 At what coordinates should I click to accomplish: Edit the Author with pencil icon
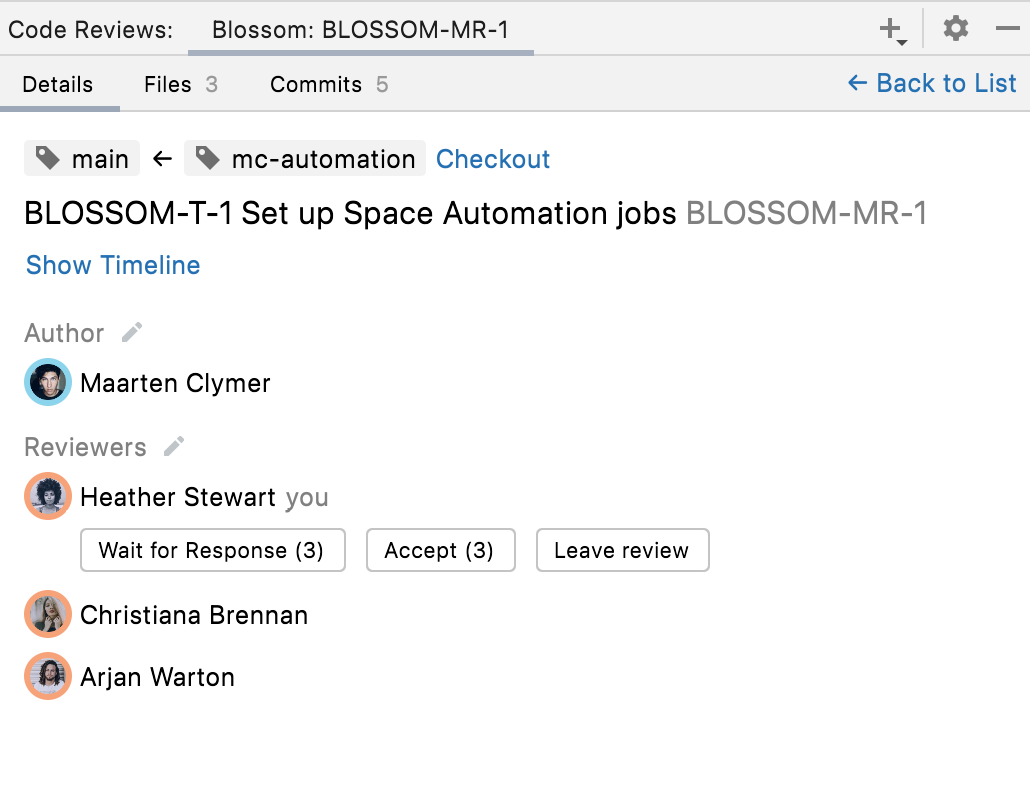(x=132, y=333)
